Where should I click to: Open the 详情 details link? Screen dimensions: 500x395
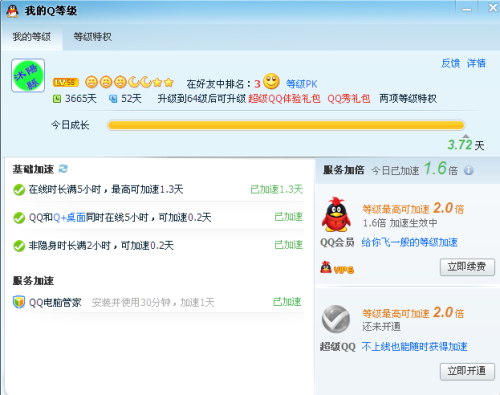pos(476,63)
